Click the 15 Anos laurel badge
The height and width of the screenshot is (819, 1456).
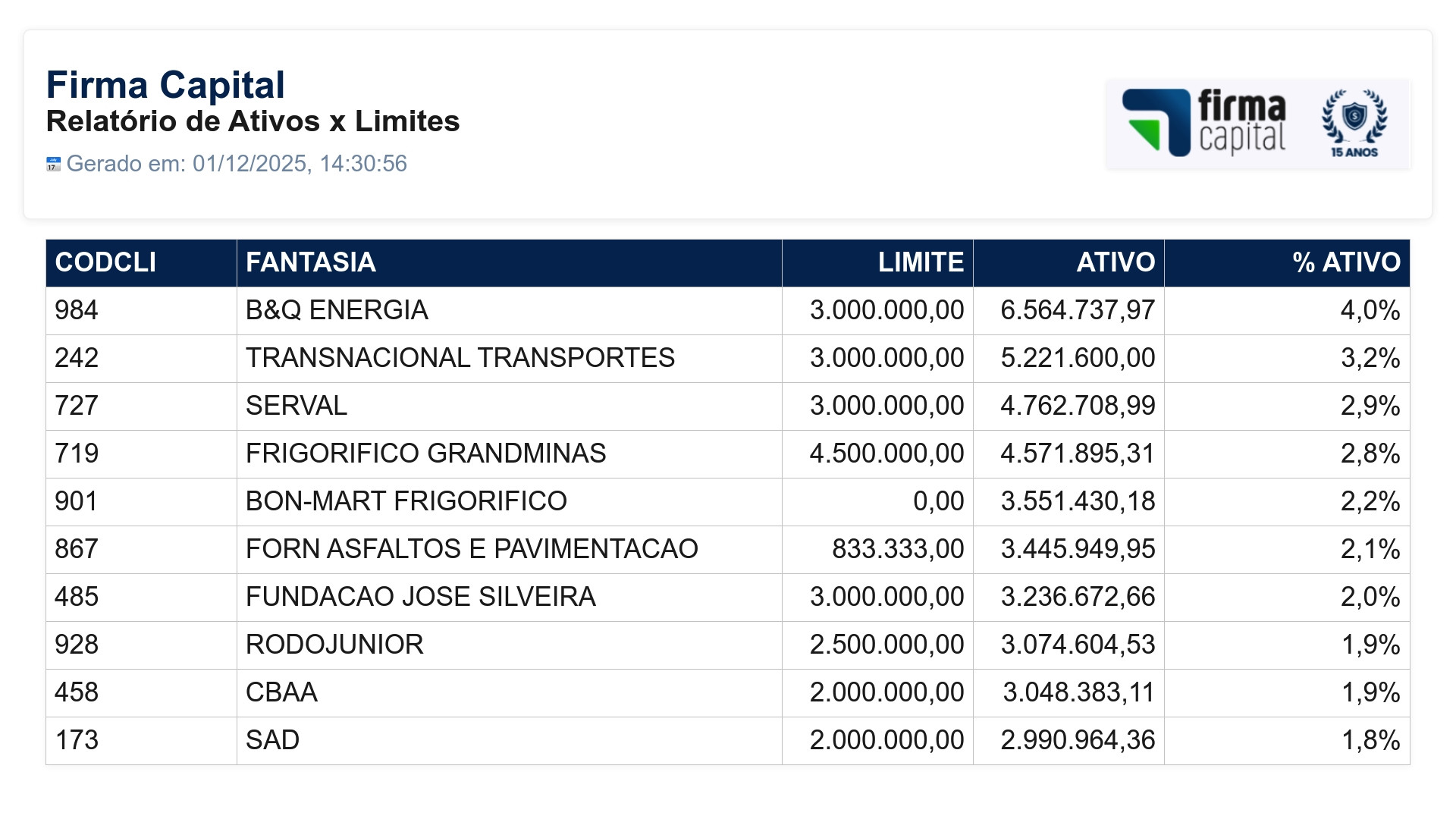pos(1354,124)
